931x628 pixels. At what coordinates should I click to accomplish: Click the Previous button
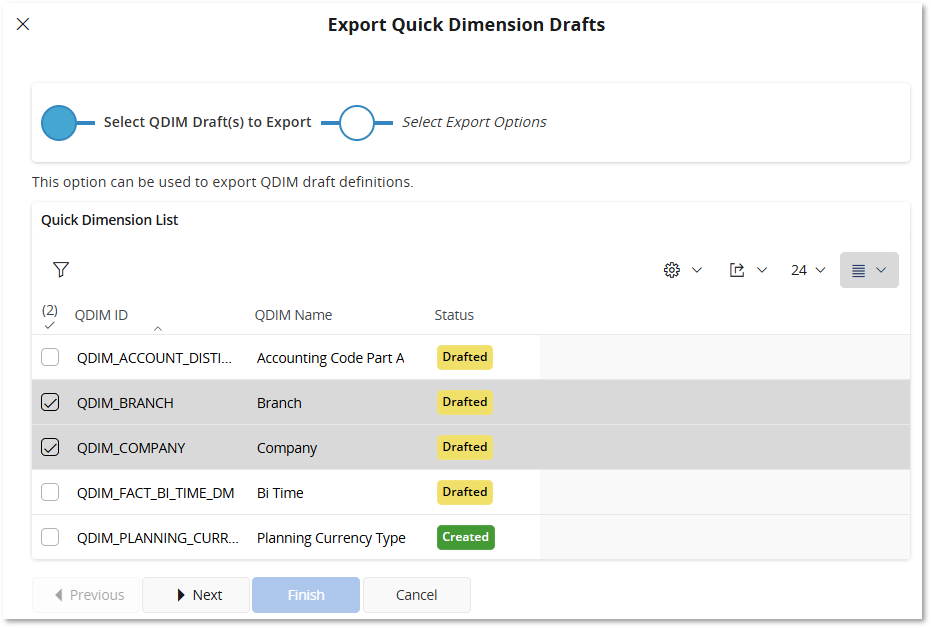86,595
